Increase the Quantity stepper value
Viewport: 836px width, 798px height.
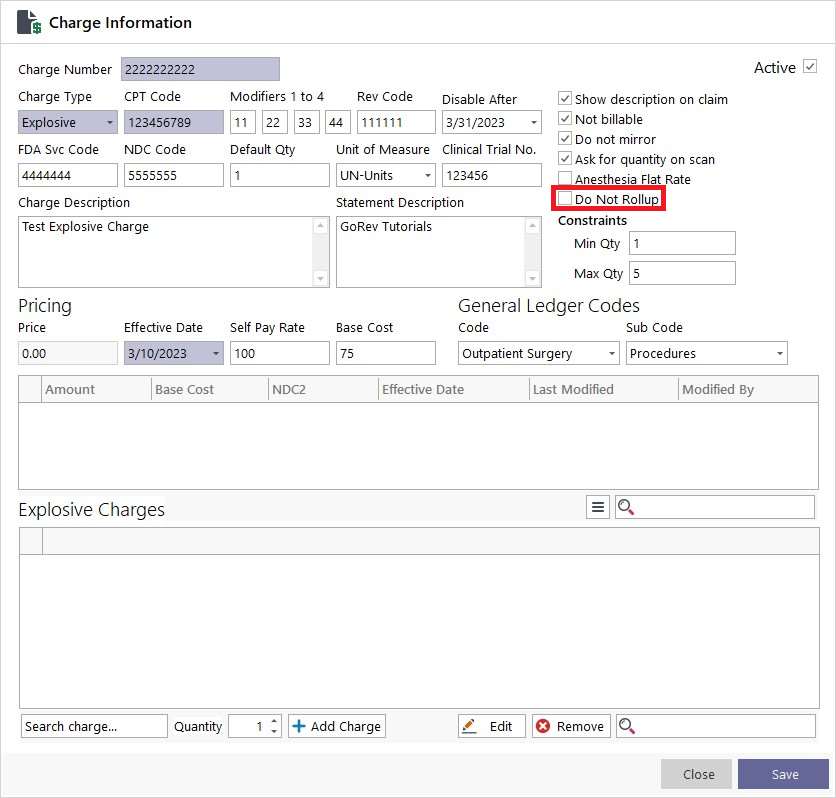pyautogui.click(x=274, y=721)
